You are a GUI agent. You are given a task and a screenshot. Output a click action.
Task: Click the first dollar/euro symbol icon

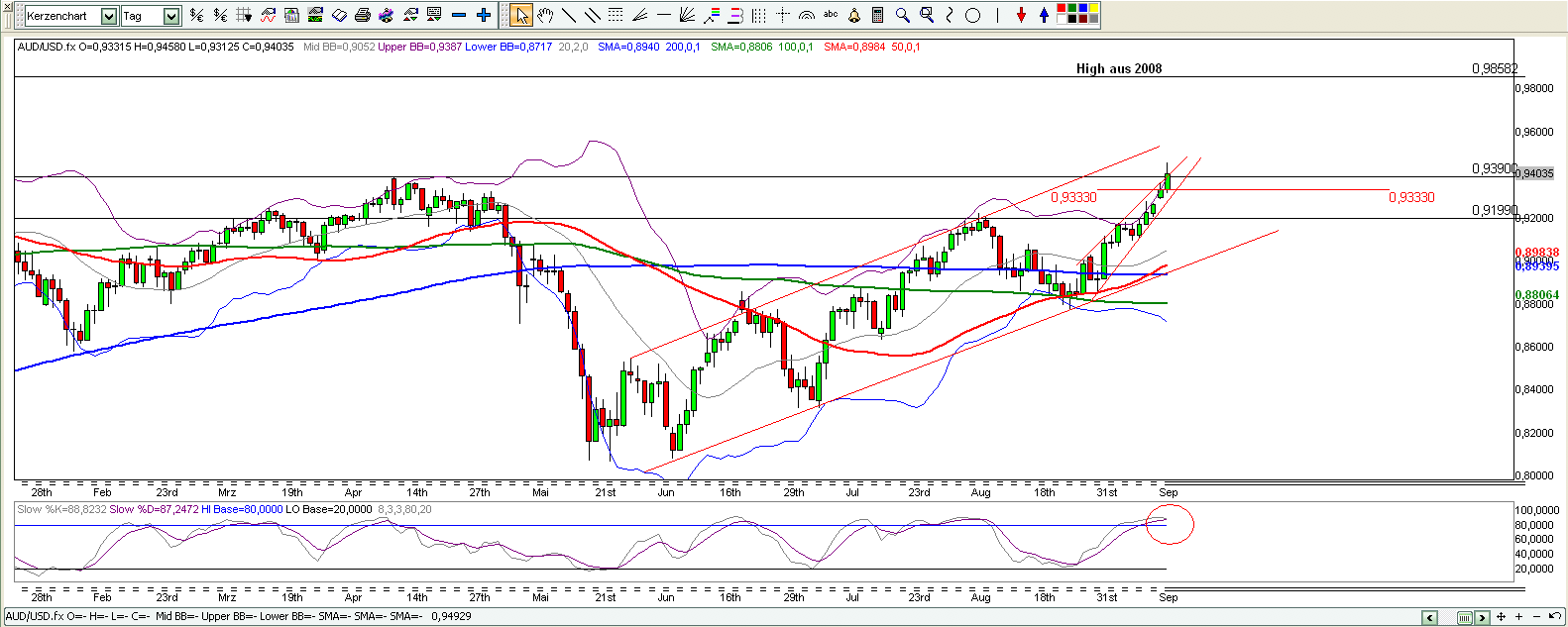tap(196, 16)
